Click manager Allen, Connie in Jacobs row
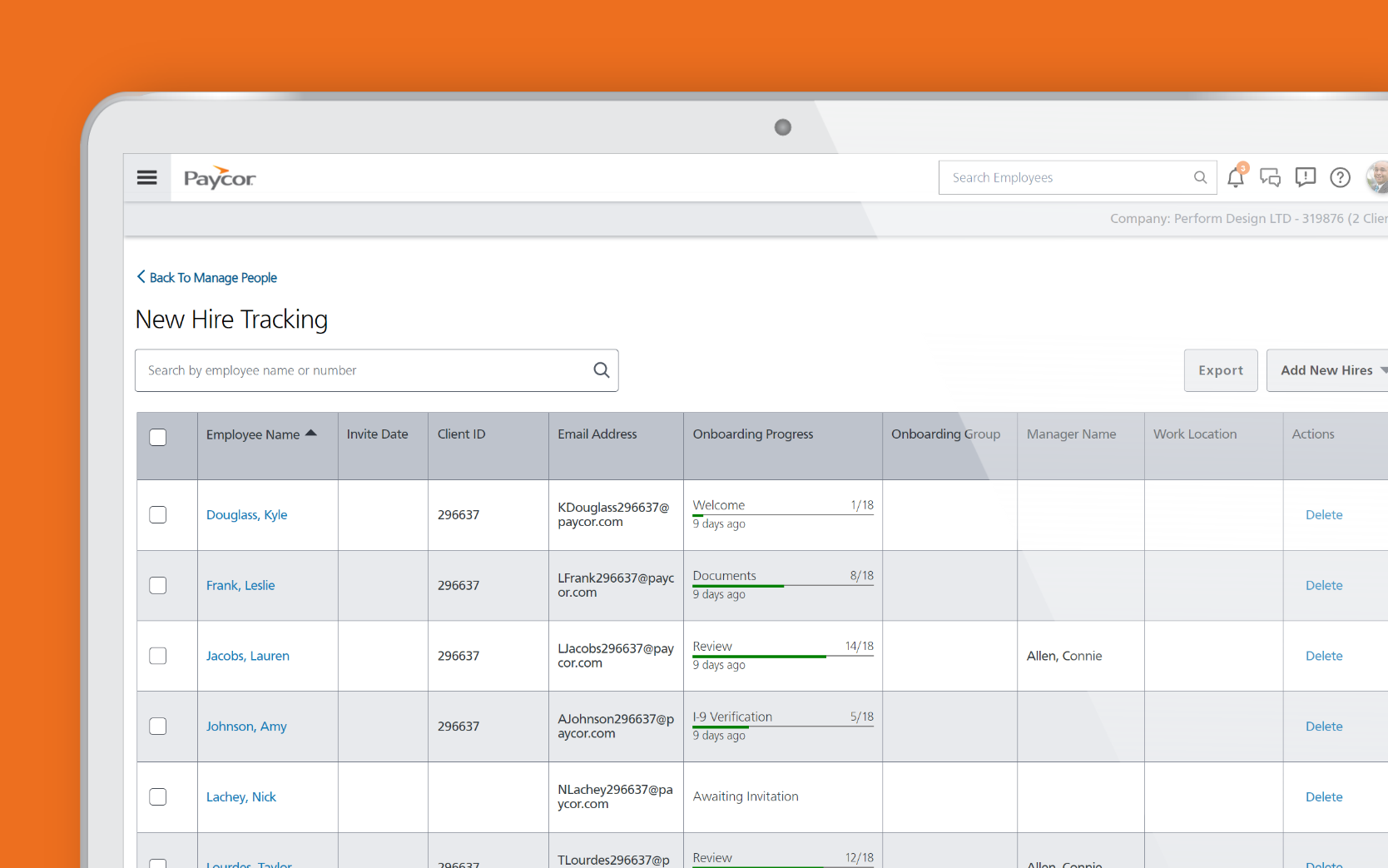1388x868 pixels. tap(1064, 656)
